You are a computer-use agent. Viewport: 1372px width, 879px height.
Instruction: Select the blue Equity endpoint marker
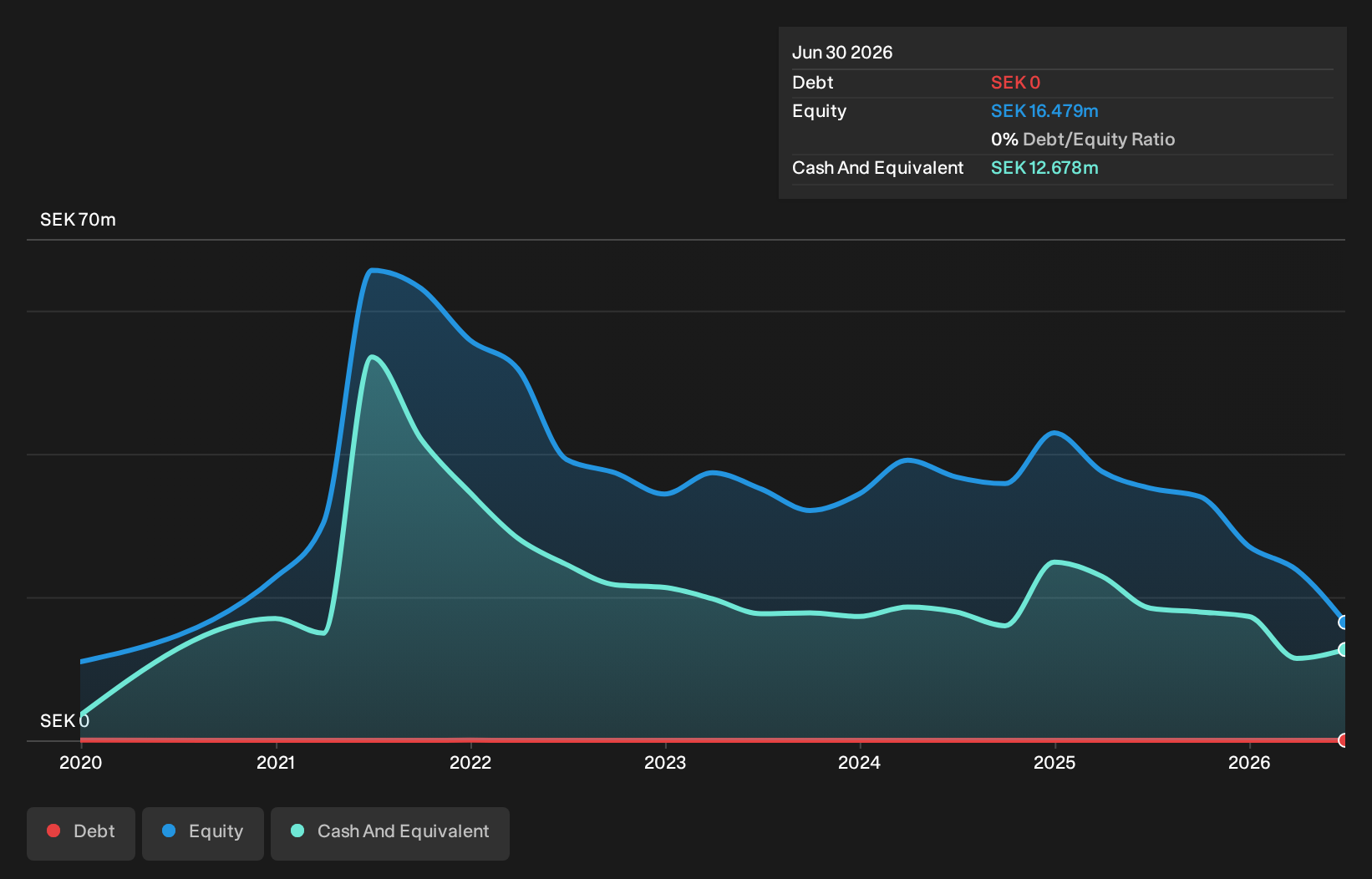[1344, 622]
